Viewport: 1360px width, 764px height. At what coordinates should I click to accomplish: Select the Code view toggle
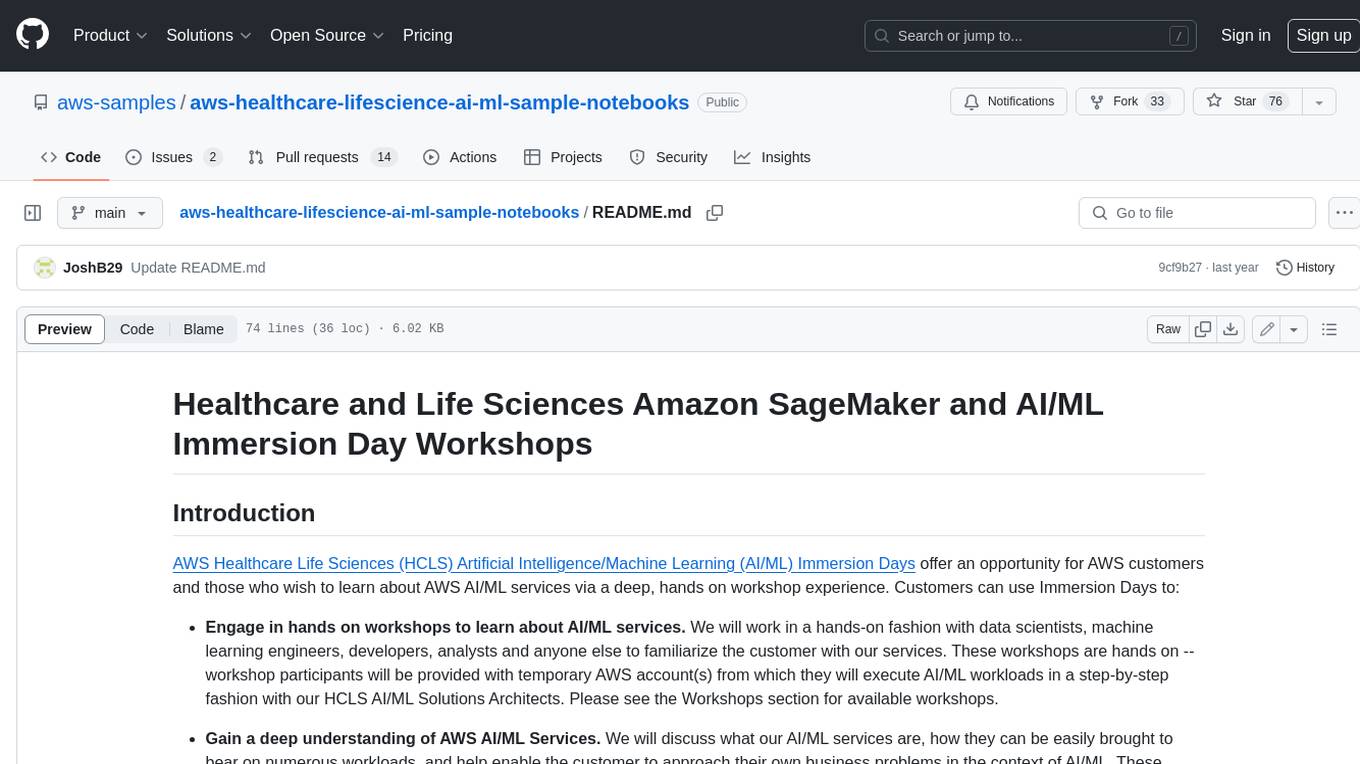(x=137, y=329)
